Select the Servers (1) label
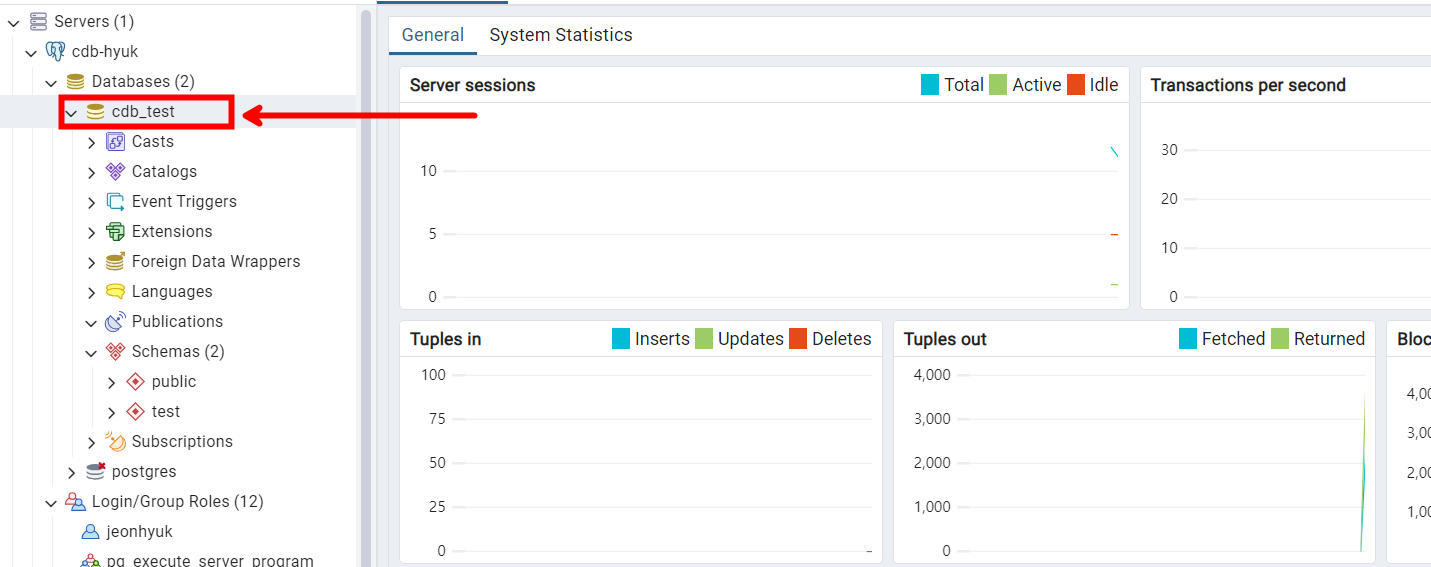 pos(94,22)
